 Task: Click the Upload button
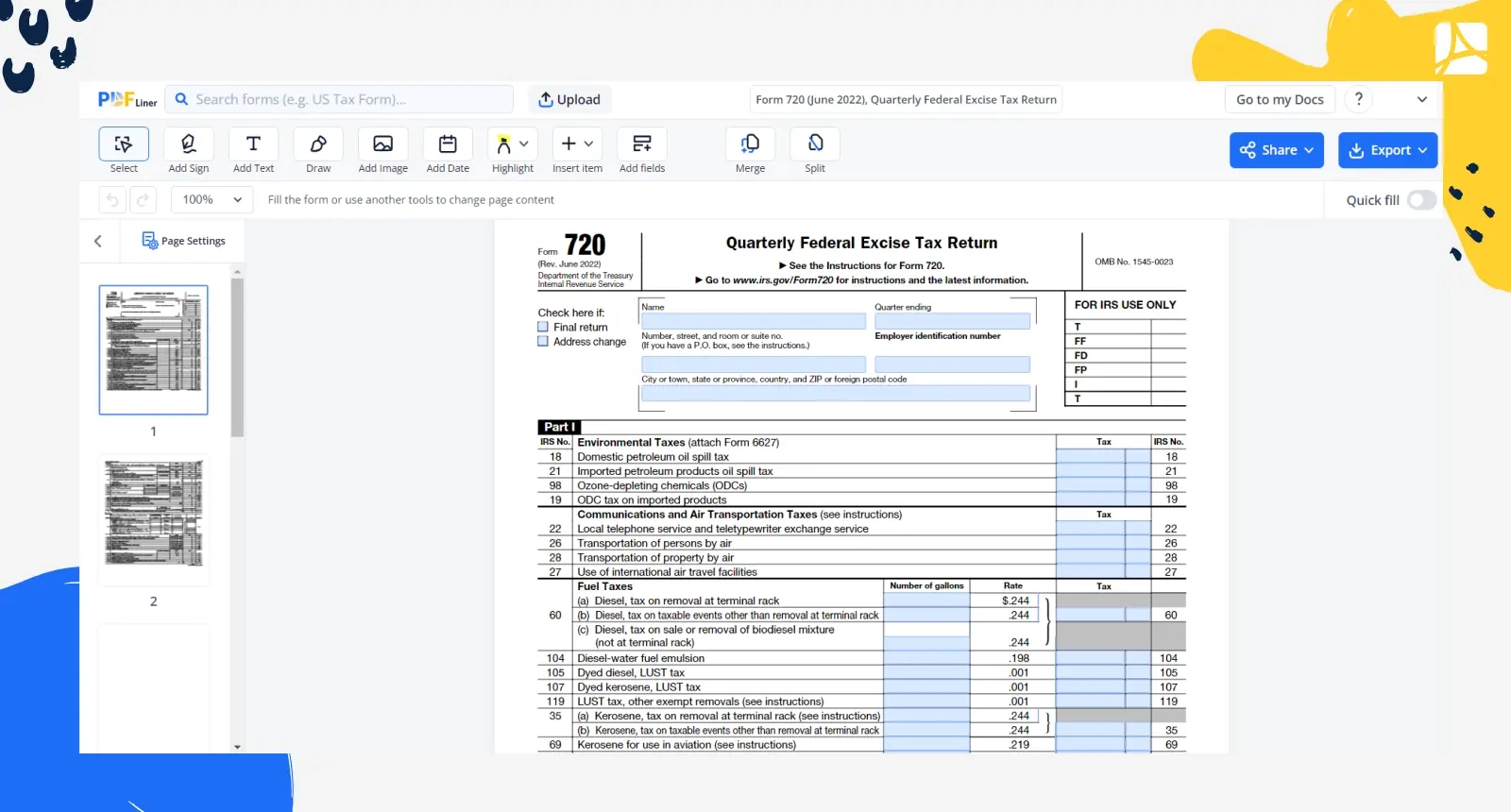569,99
